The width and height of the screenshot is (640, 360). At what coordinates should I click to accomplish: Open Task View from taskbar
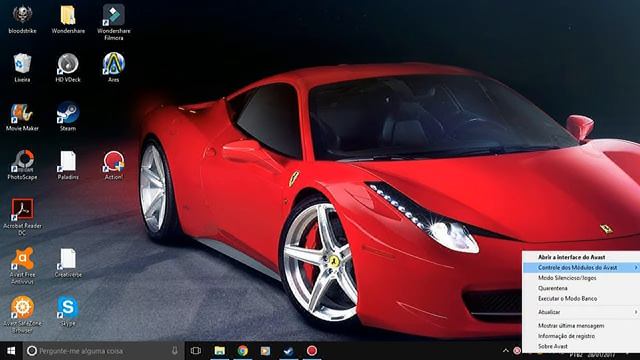tap(196, 351)
